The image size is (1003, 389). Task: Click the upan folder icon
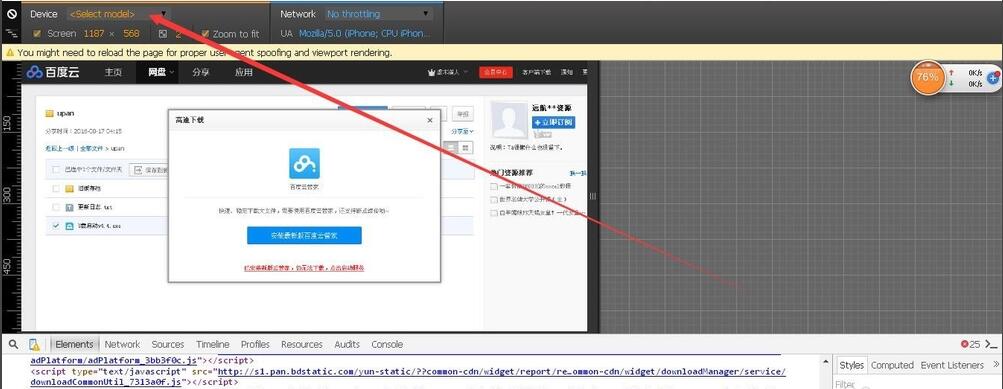[x=49, y=113]
